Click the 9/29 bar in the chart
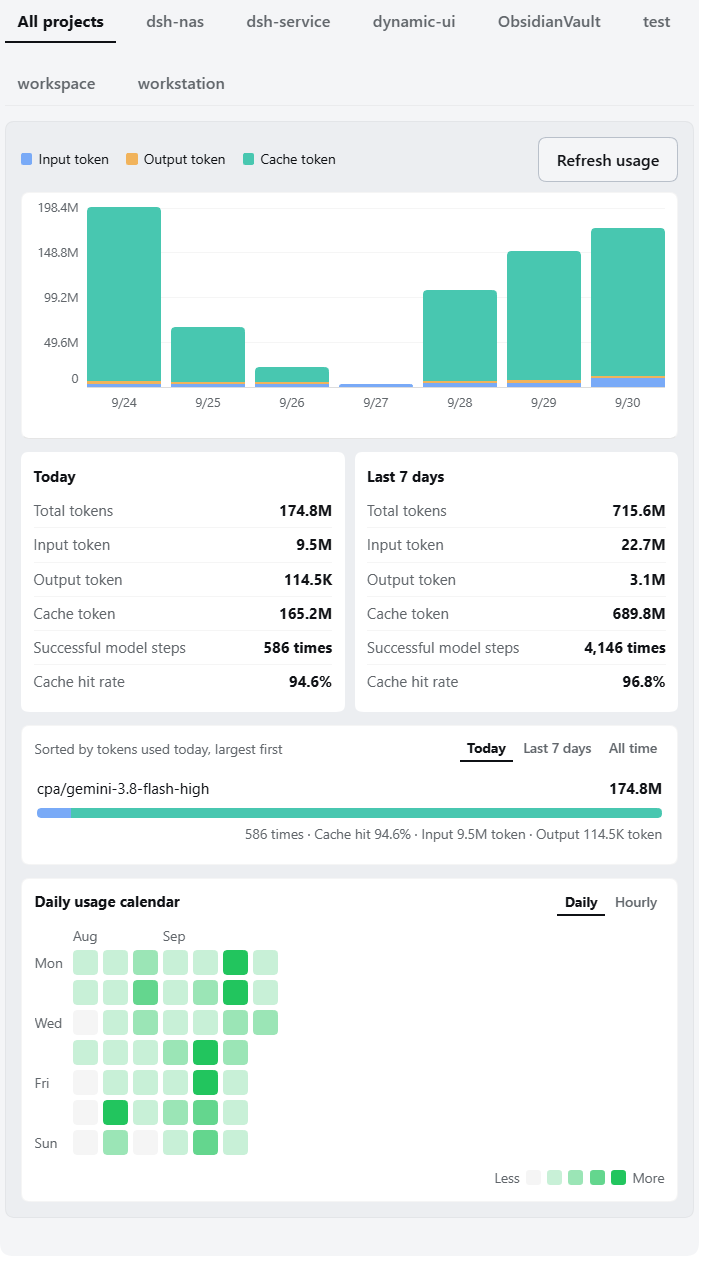The height and width of the screenshot is (1264, 701). [544, 319]
